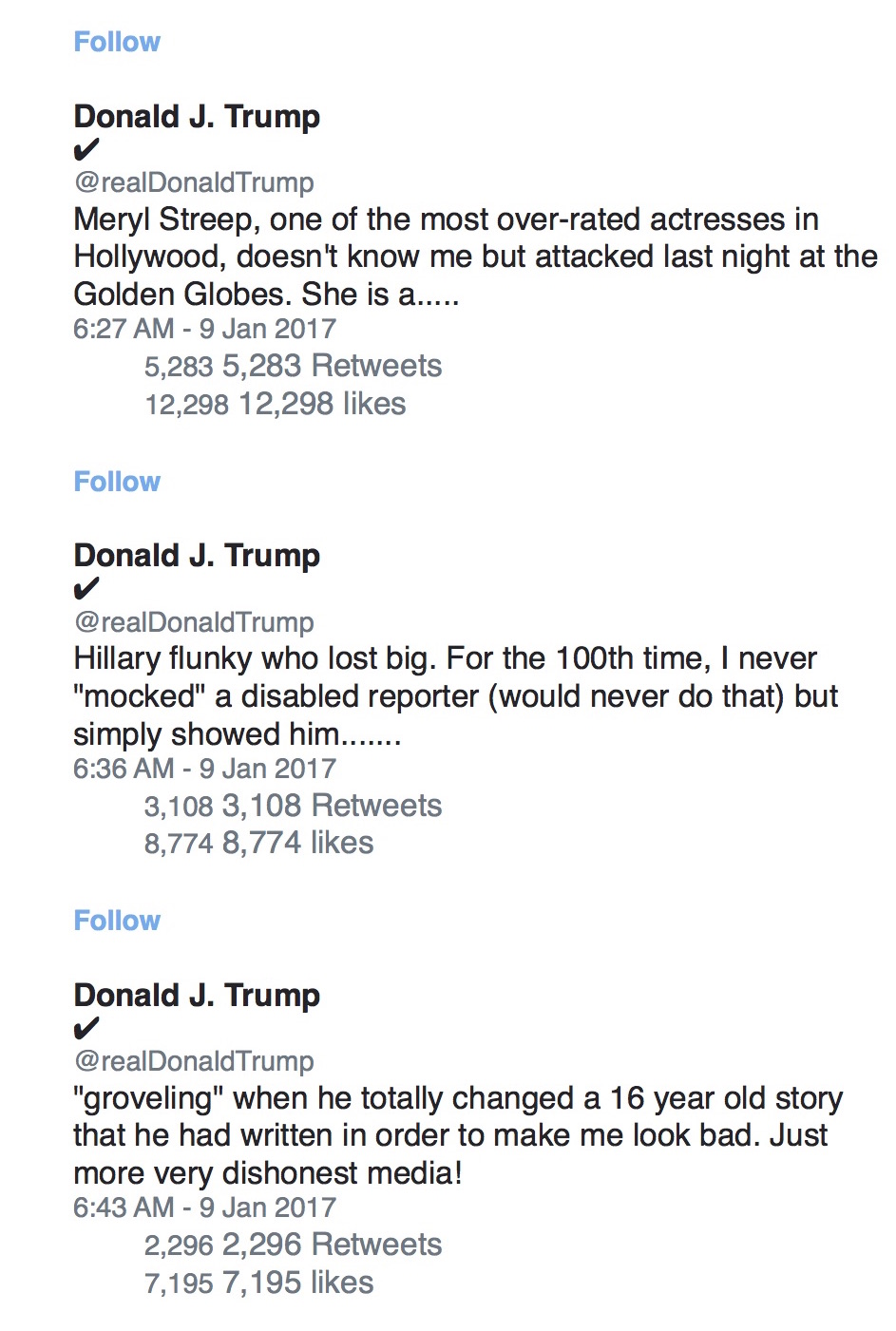The width and height of the screenshot is (896, 1331).
Task: Click Follow above the Meryl Streep tweet
Action: tap(117, 42)
